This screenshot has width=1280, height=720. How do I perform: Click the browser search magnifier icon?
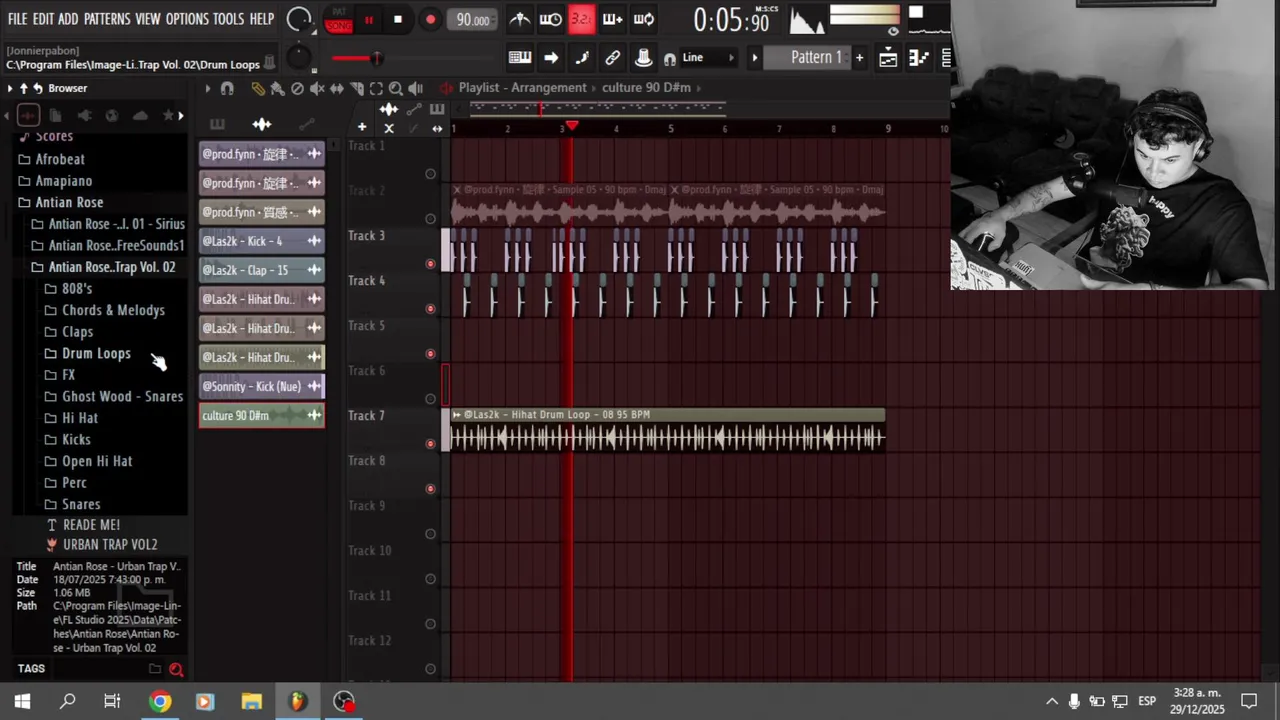(x=176, y=670)
